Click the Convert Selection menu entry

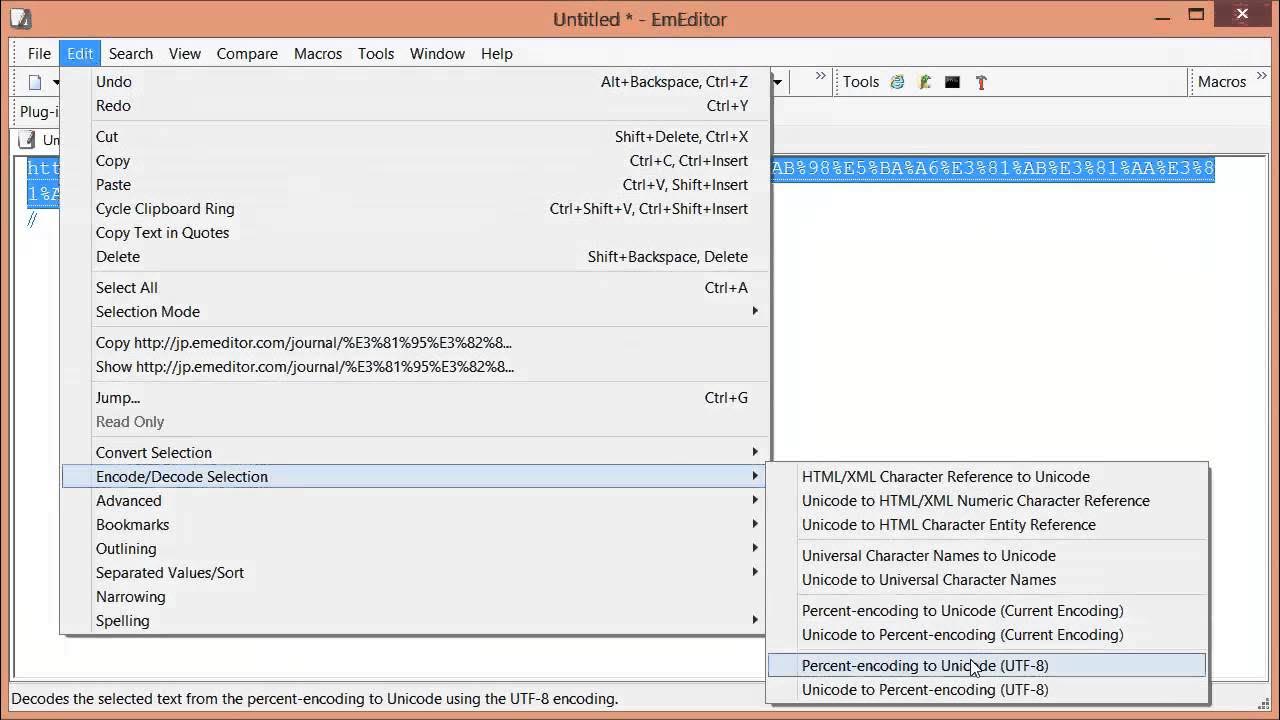(x=415, y=453)
